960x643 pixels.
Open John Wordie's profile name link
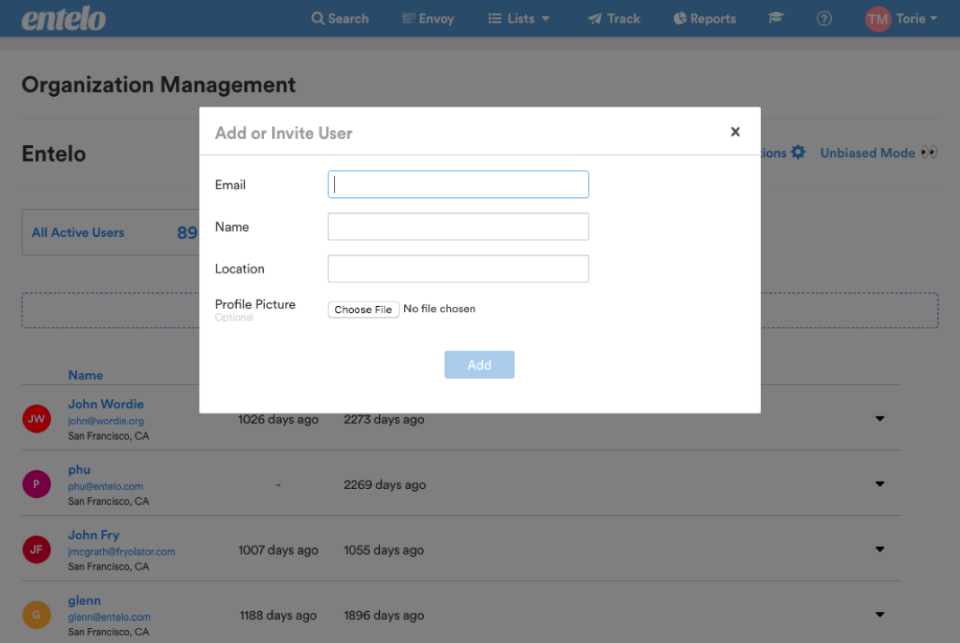coord(106,404)
